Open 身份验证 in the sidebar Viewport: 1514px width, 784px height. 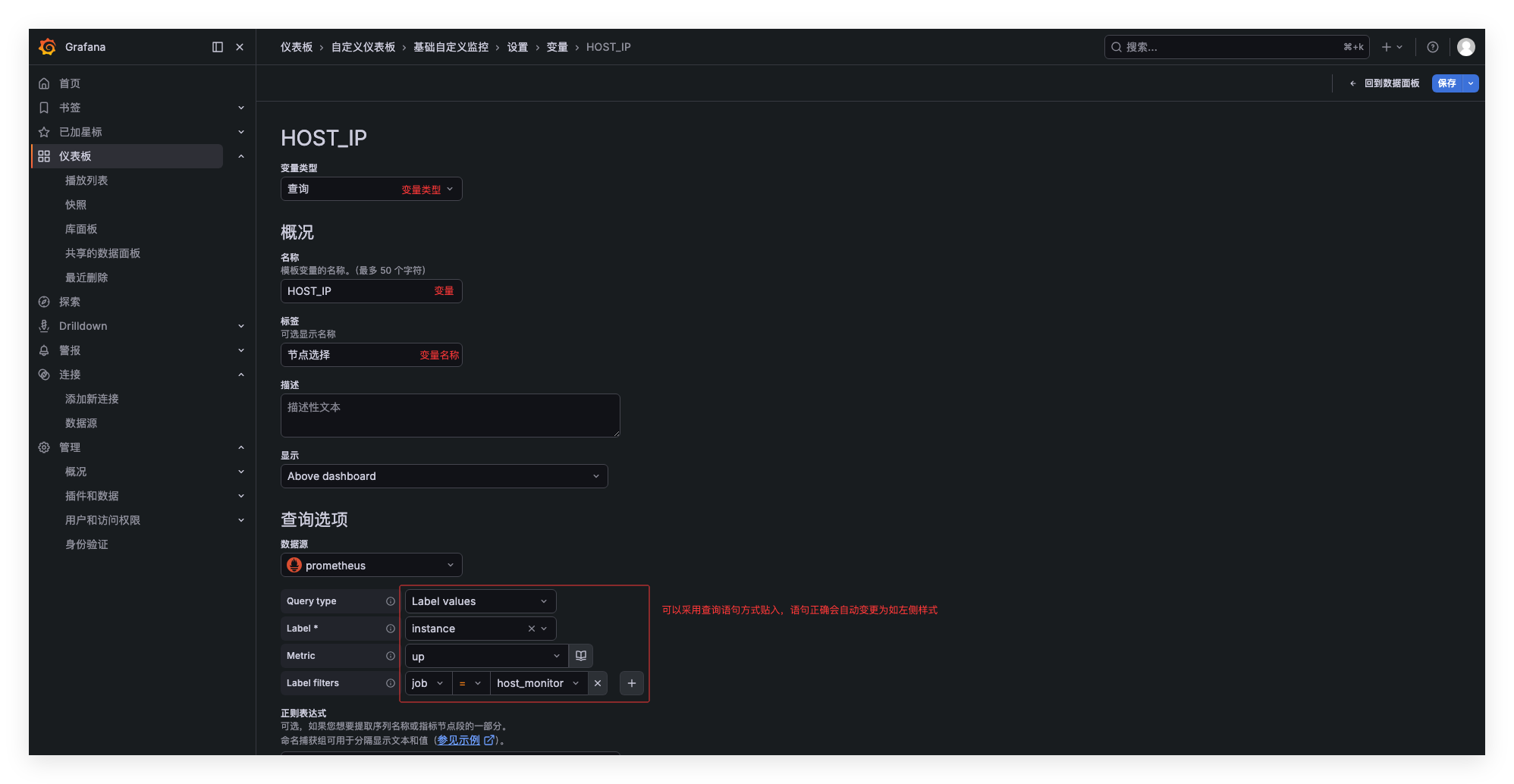pyautogui.click(x=86, y=544)
